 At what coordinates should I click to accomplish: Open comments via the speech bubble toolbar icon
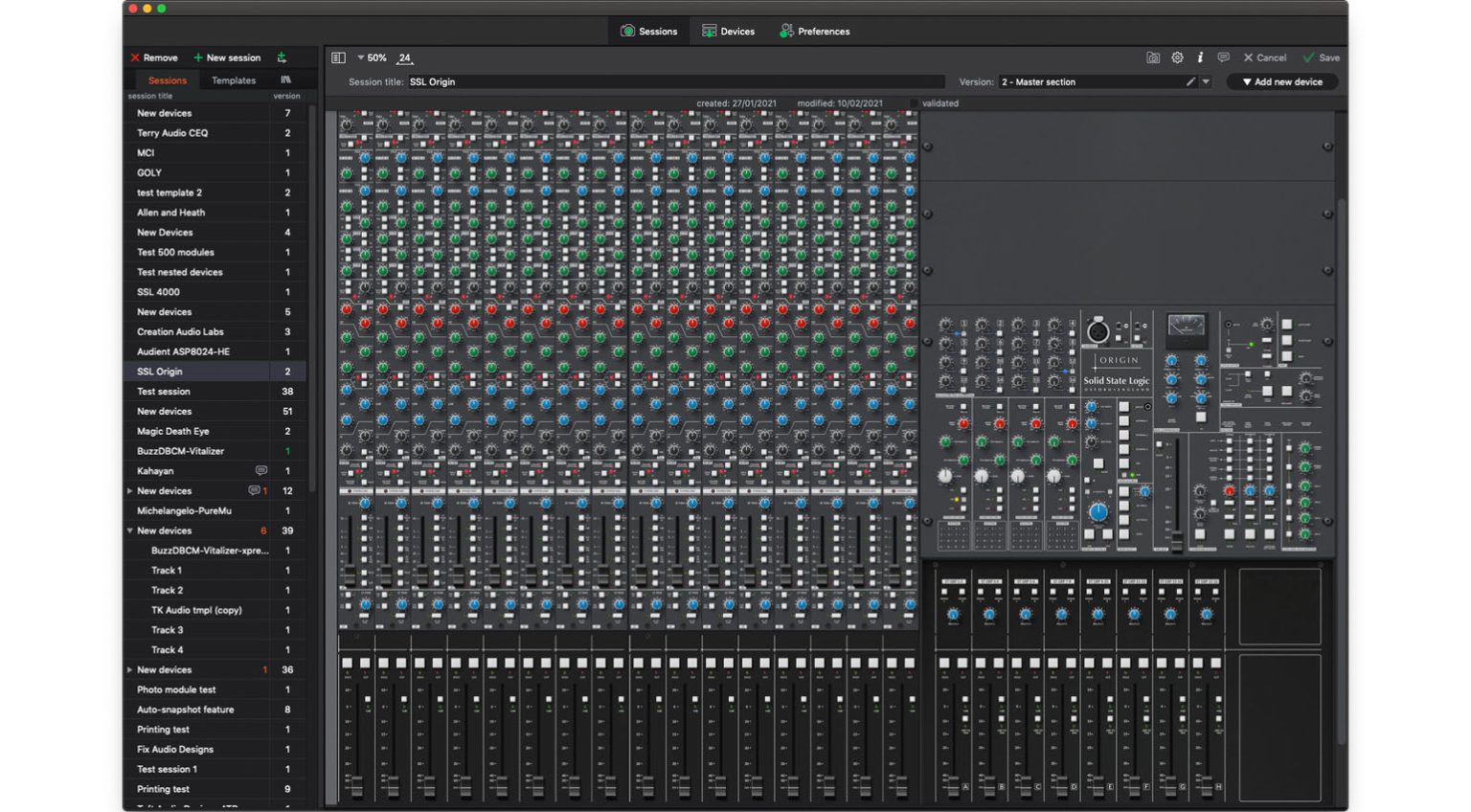tap(1223, 57)
